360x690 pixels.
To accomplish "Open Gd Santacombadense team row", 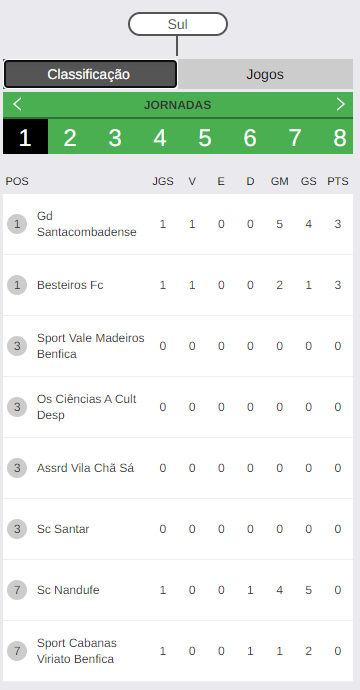I will (x=178, y=224).
